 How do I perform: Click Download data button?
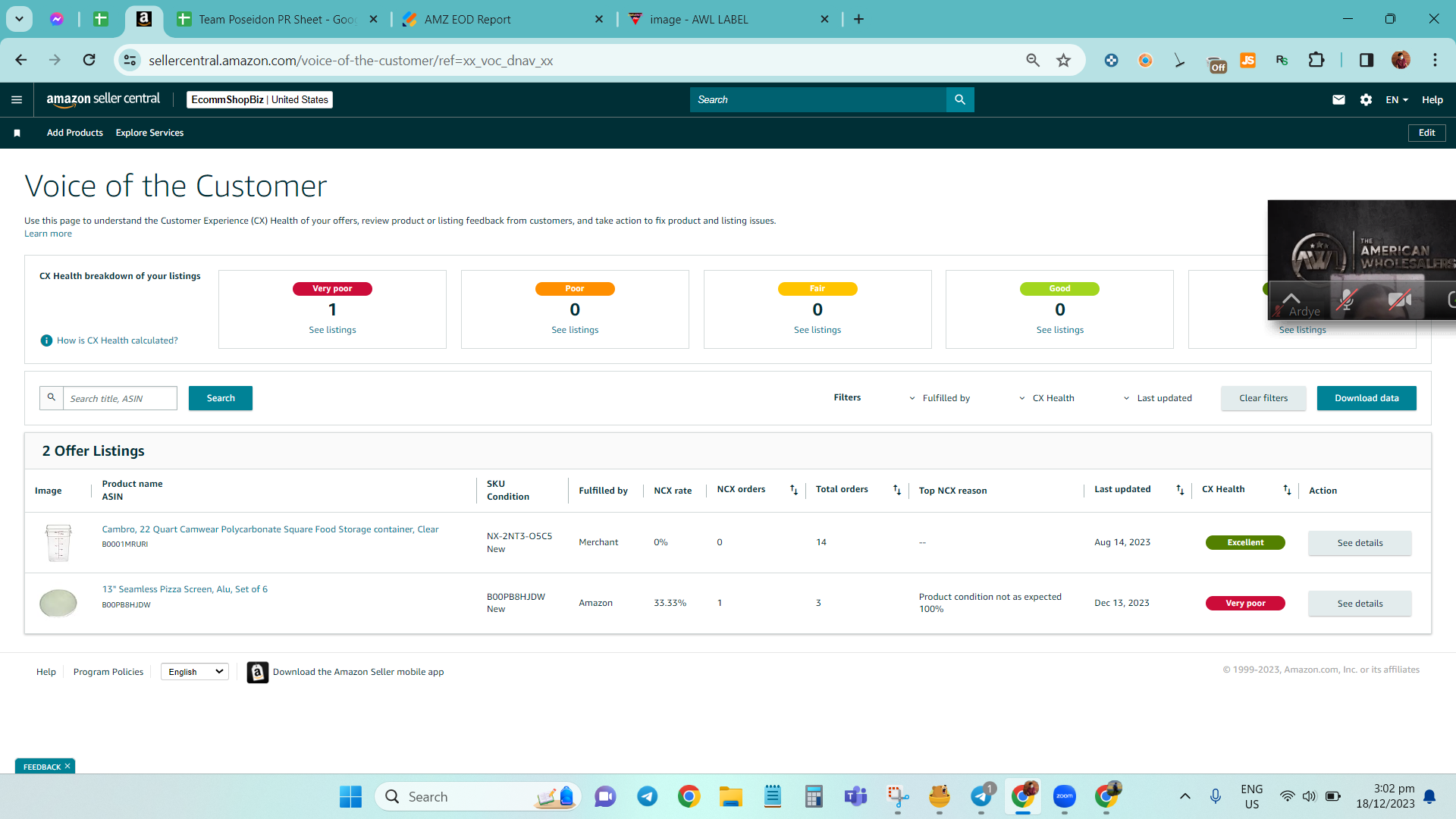[1367, 398]
